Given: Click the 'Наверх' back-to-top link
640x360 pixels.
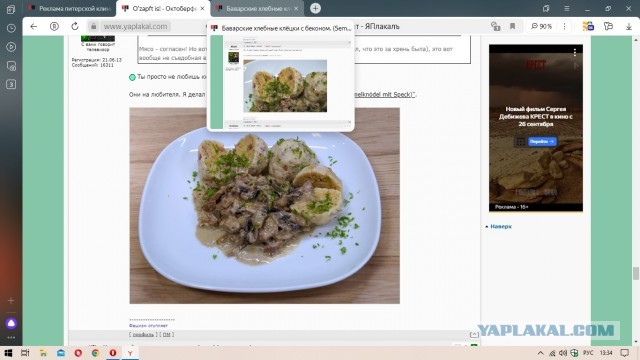Looking at the screenshot, I should (501, 227).
